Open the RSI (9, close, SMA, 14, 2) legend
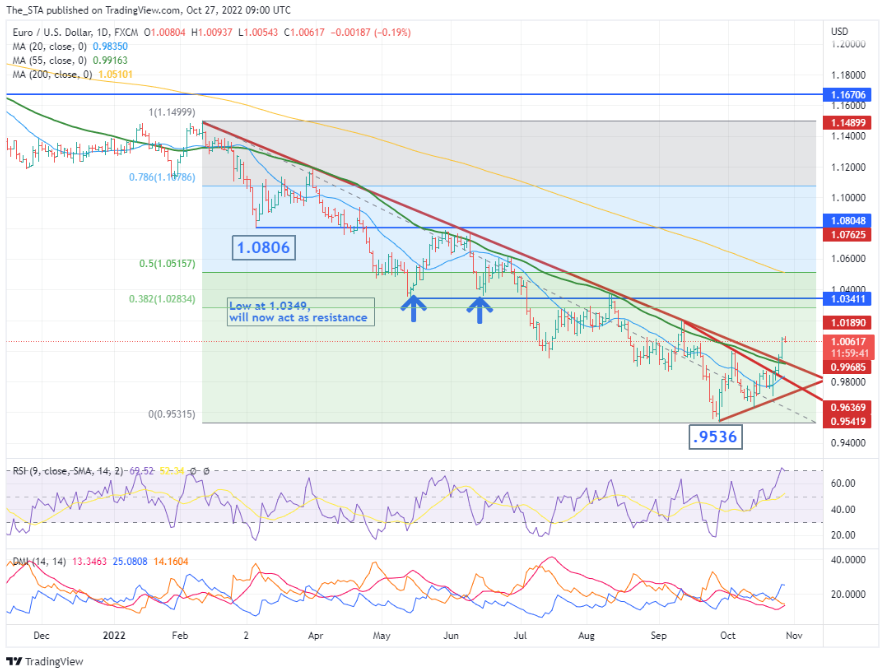Screen dimensions: 884x672 pos(65,469)
